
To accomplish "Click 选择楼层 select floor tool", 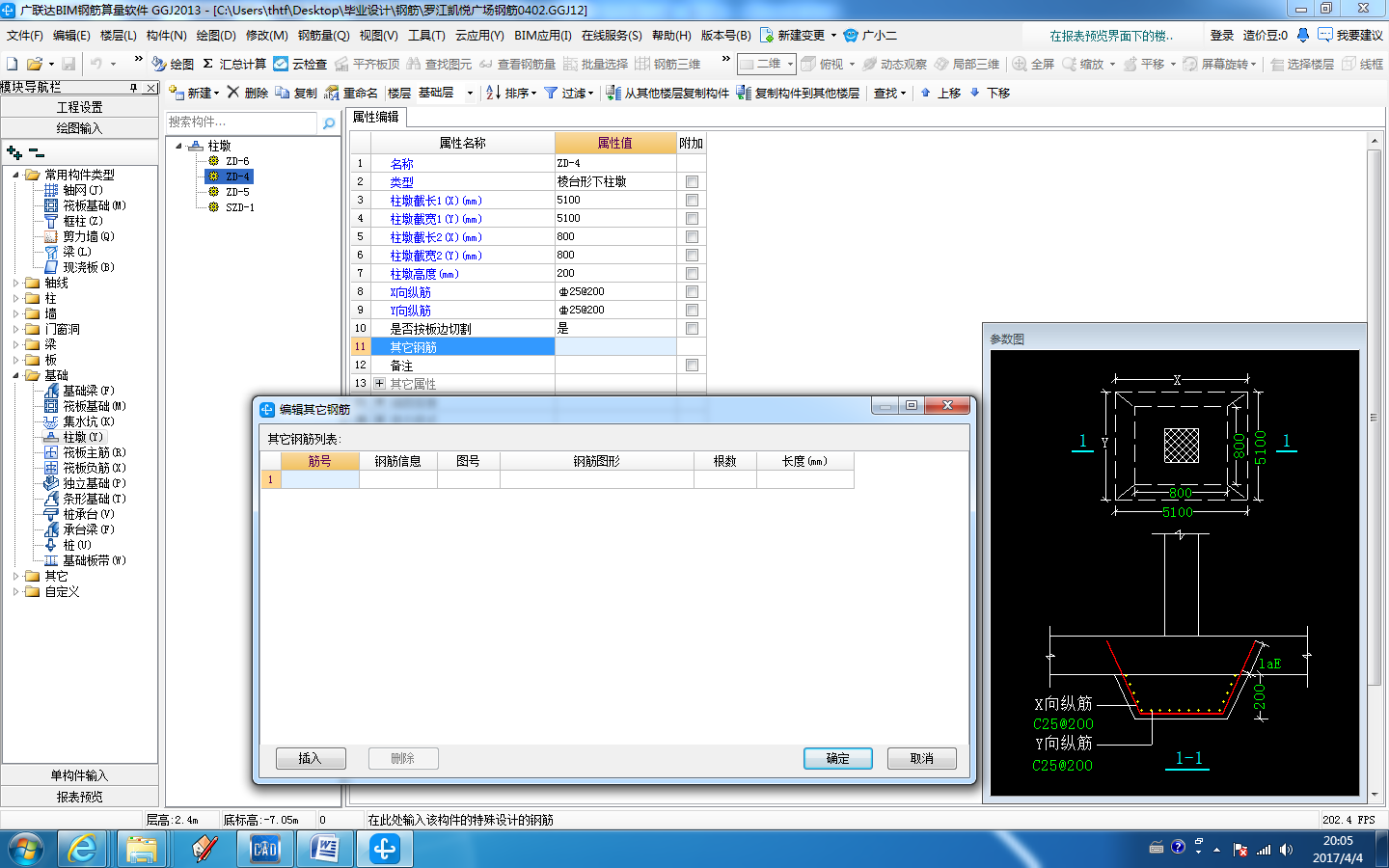I will click(x=1302, y=64).
